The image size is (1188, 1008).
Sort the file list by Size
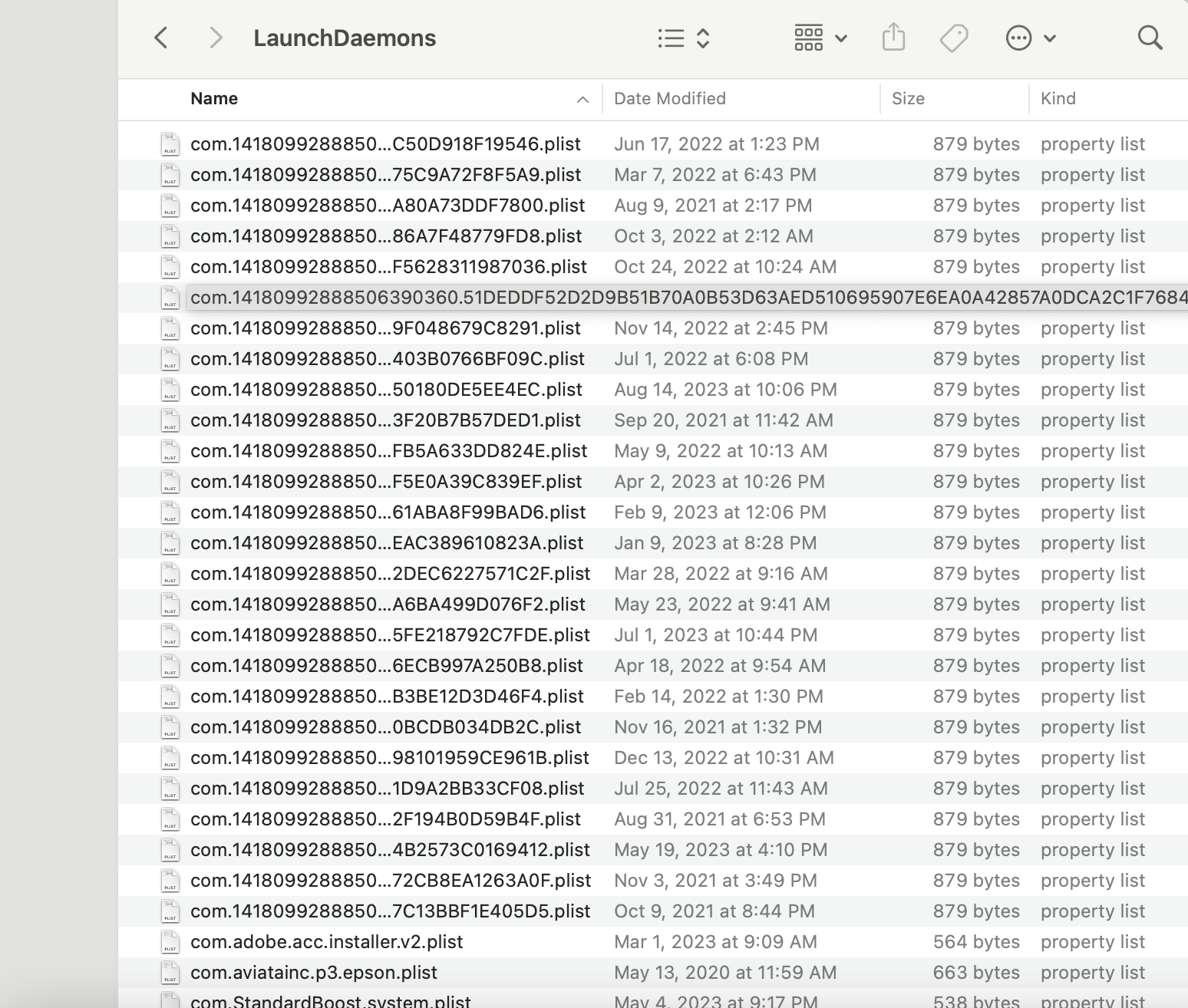tap(909, 98)
